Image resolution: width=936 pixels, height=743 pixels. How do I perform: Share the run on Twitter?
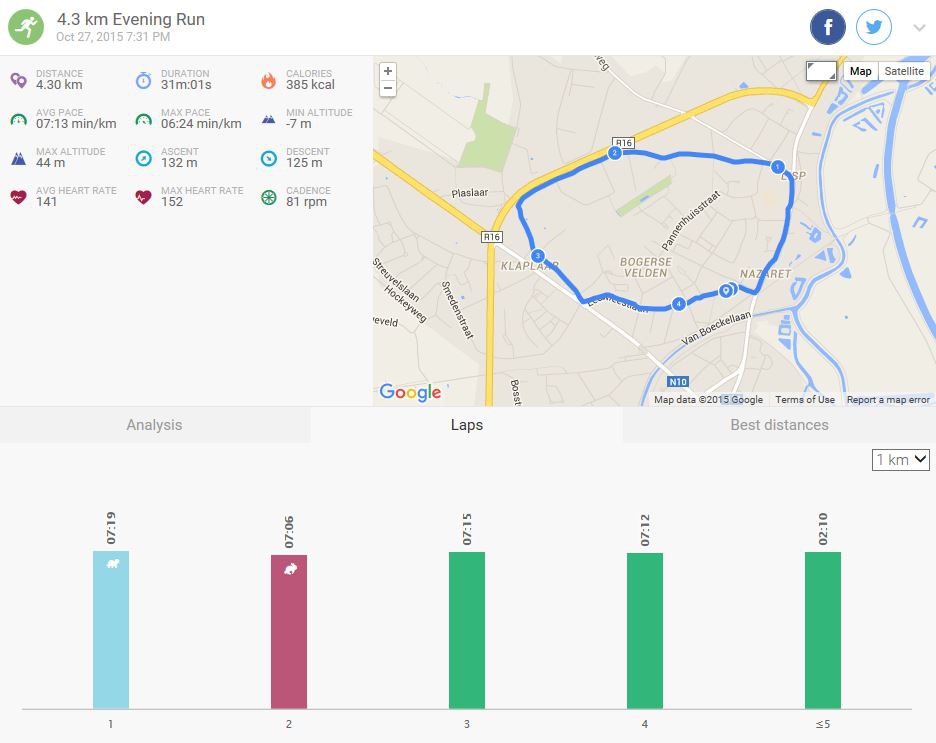point(873,27)
